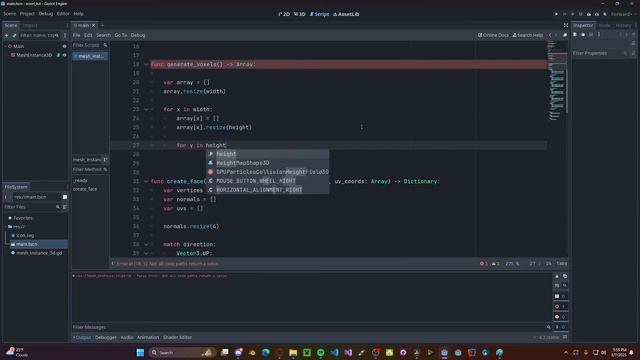Viewport: 640px width, 360px height.
Task: Click the load resource icon in Inspector
Action: [x=583, y=35]
